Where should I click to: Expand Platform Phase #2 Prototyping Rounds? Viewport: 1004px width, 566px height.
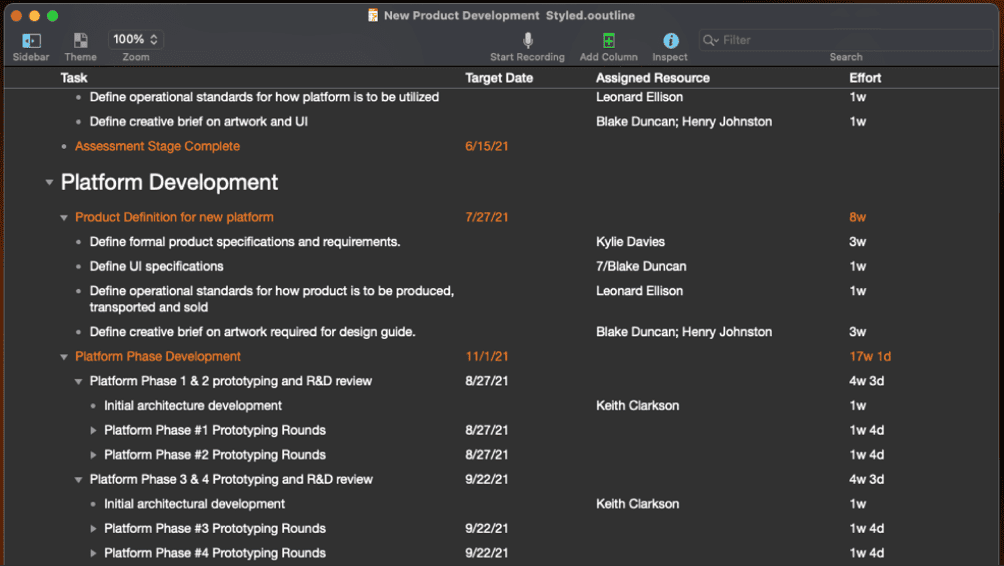[93, 455]
